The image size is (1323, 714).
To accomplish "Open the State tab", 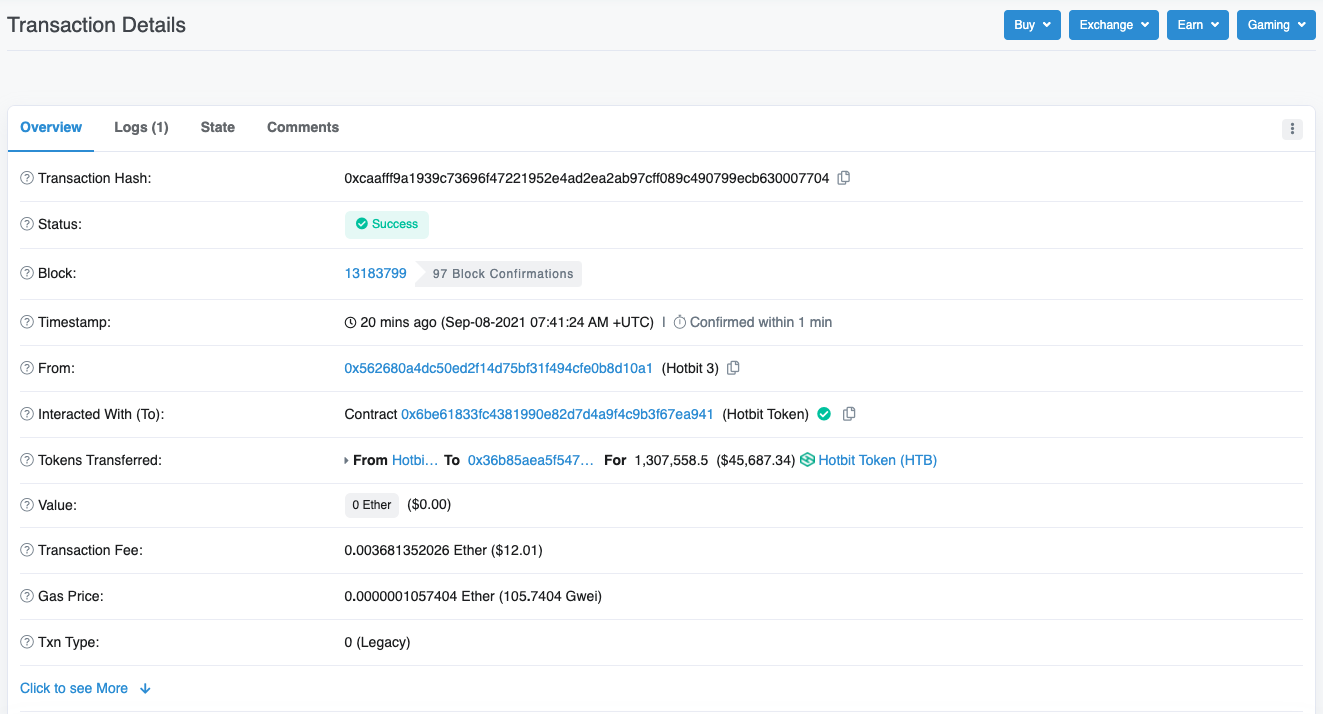I will (217, 127).
